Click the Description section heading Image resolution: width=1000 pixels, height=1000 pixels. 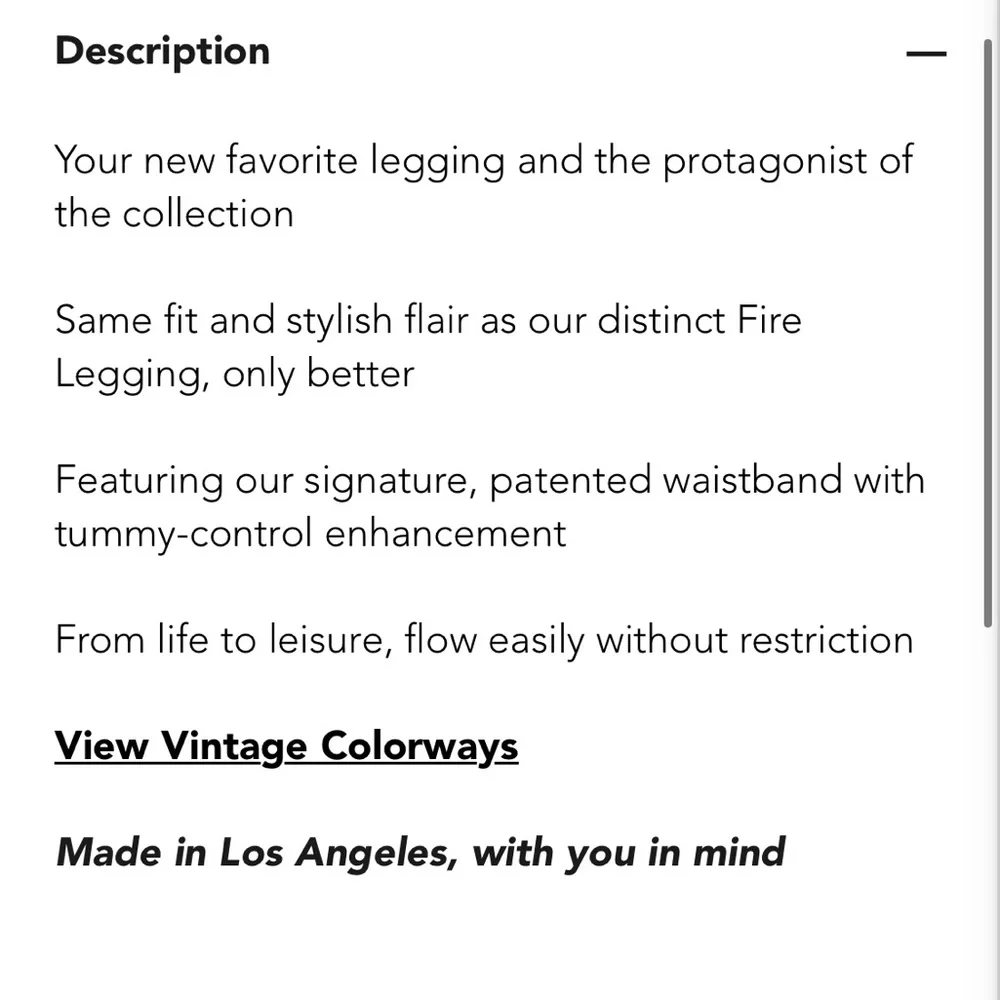[162, 51]
